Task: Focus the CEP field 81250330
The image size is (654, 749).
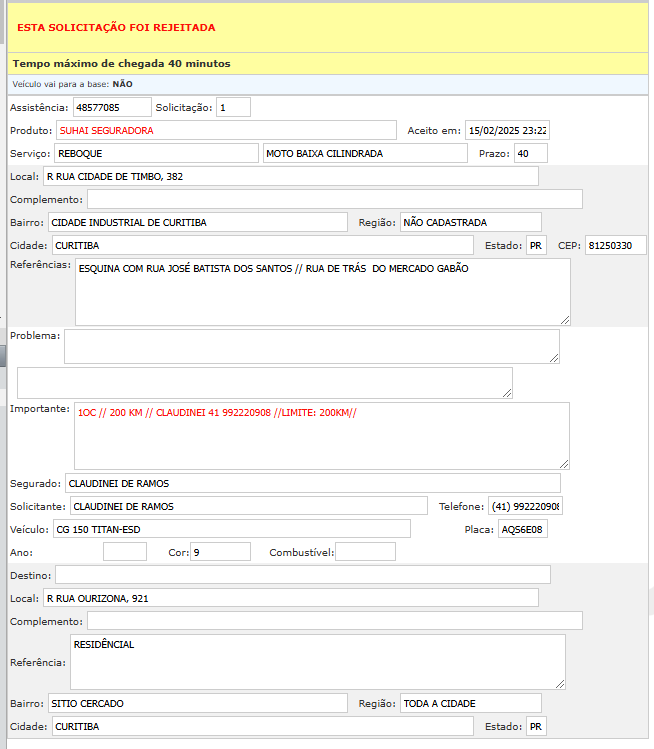Action: pyautogui.click(x=615, y=245)
